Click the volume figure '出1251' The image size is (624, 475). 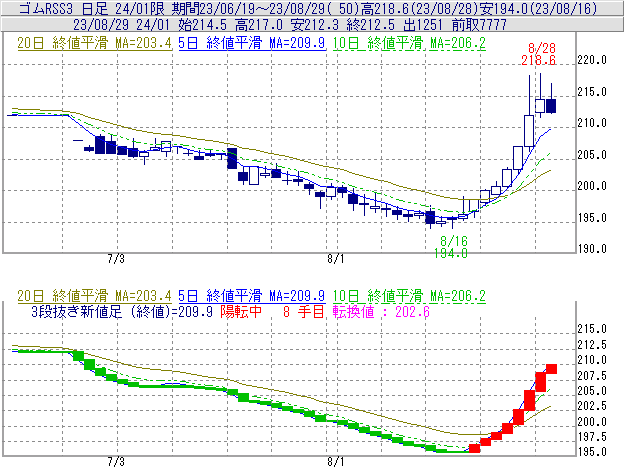point(423,25)
